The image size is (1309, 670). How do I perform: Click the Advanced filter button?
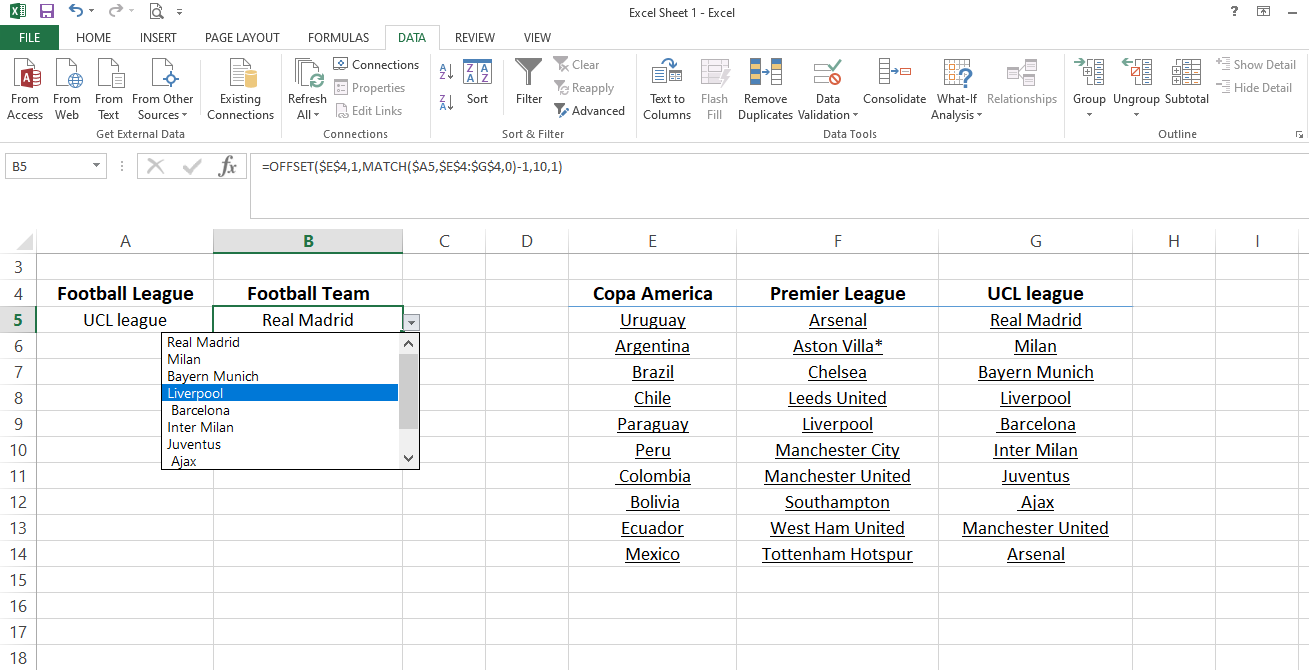588,111
